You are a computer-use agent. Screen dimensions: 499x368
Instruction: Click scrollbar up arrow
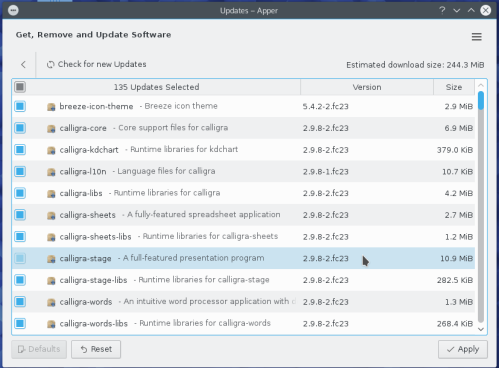481,85
